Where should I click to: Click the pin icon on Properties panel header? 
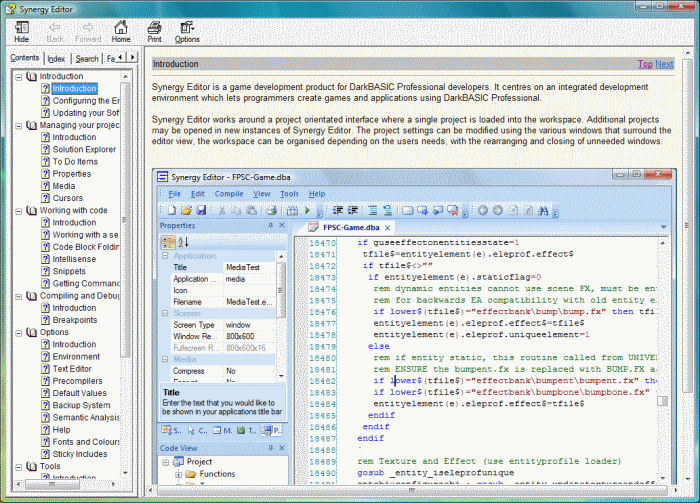(270, 225)
